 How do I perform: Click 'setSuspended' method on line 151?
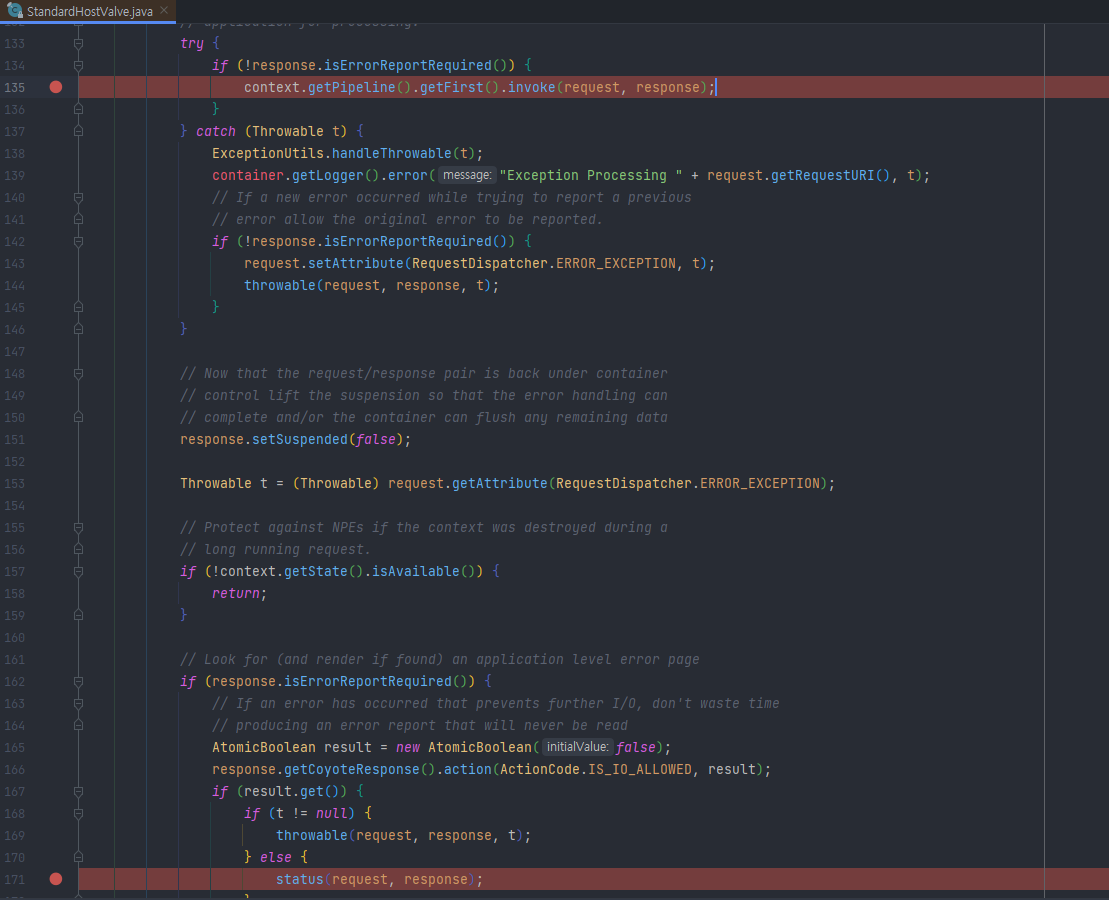[x=300, y=439]
